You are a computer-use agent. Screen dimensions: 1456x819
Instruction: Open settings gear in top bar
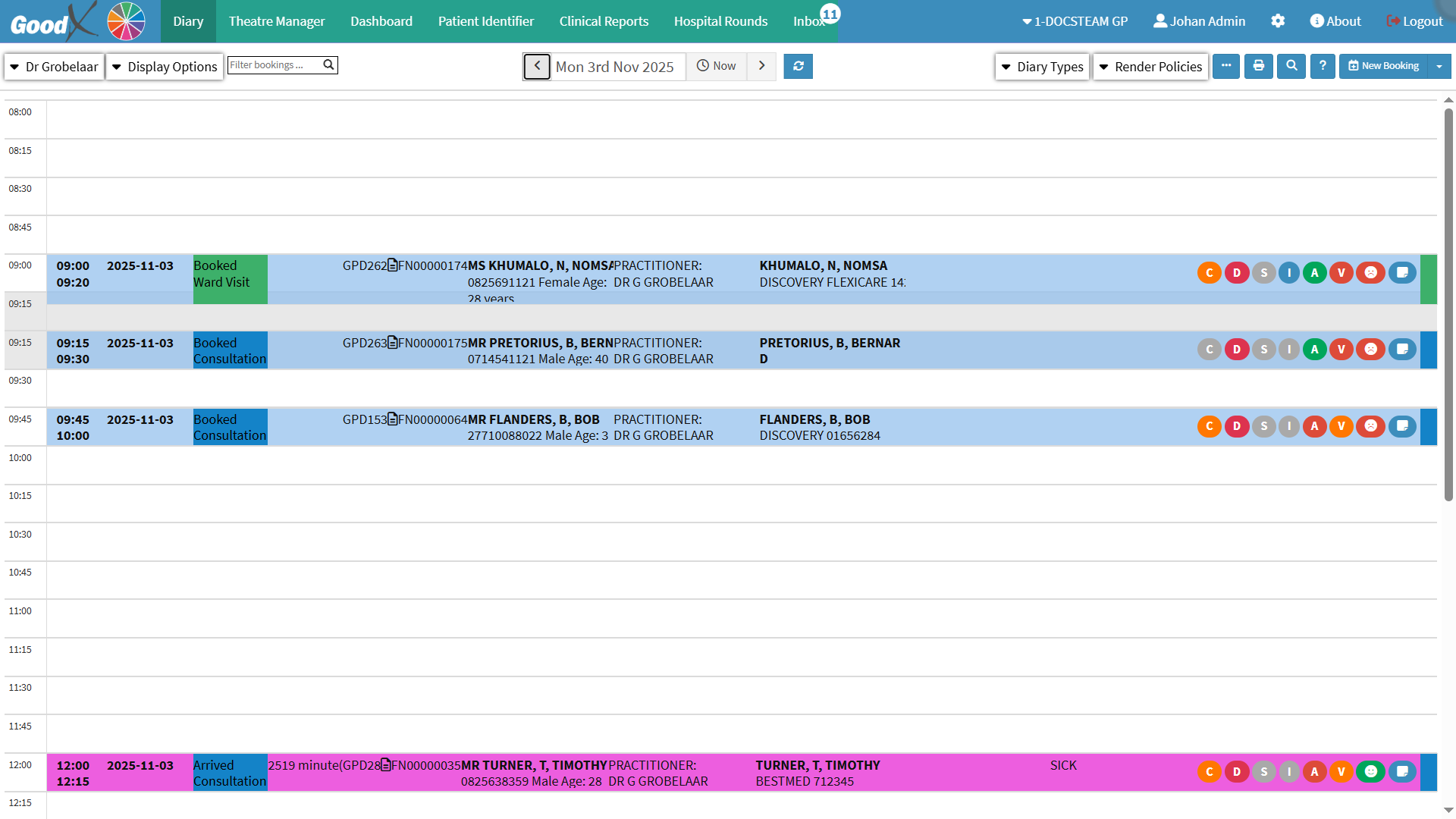[x=1278, y=21]
